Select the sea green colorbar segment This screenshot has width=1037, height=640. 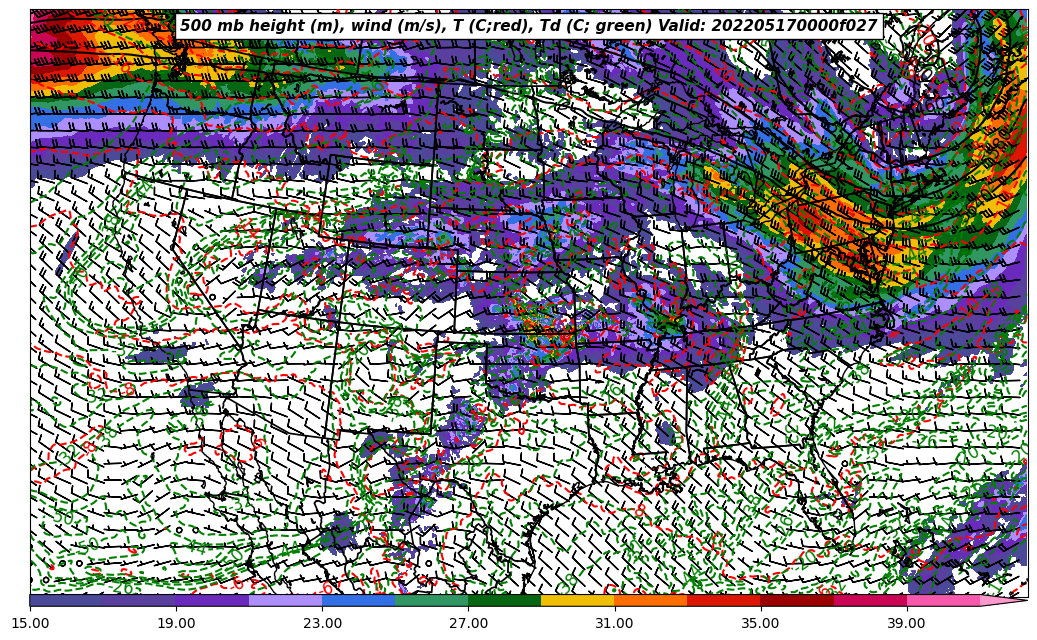(x=432, y=600)
